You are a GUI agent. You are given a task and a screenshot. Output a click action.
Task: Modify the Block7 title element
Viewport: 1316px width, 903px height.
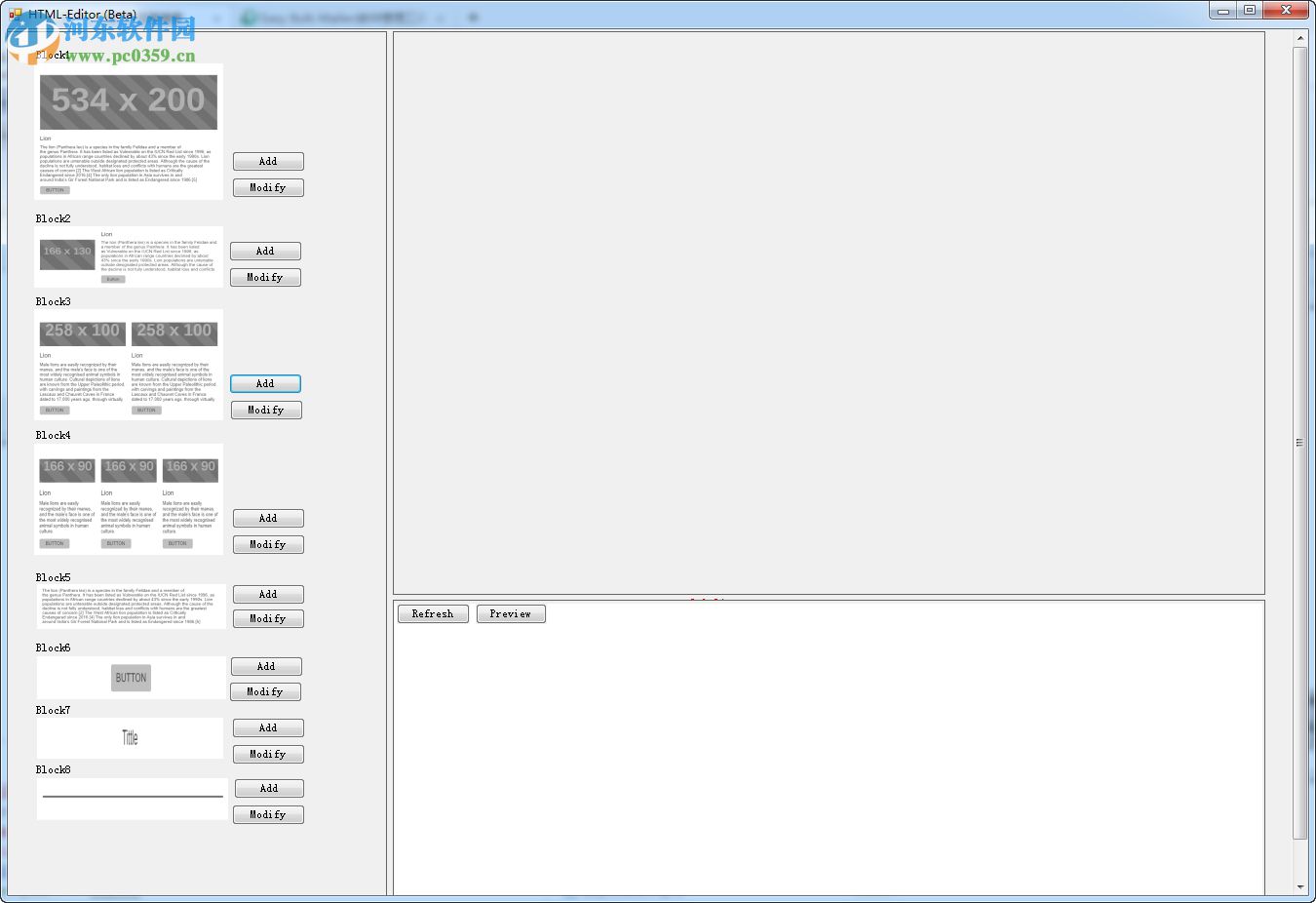click(x=268, y=754)
